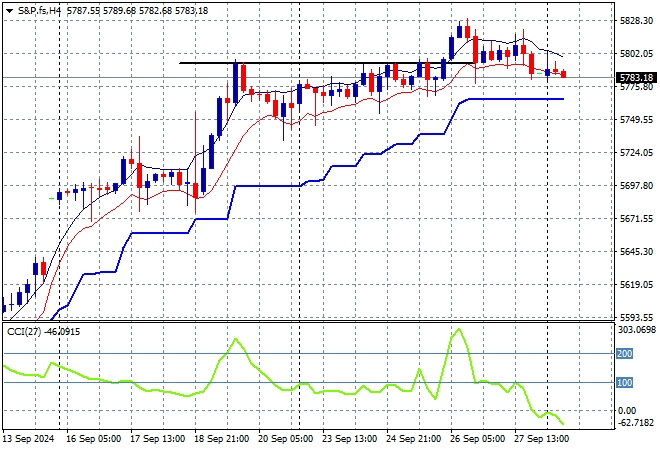Click the 27 Sep 13:00 time label

[541, 439]
